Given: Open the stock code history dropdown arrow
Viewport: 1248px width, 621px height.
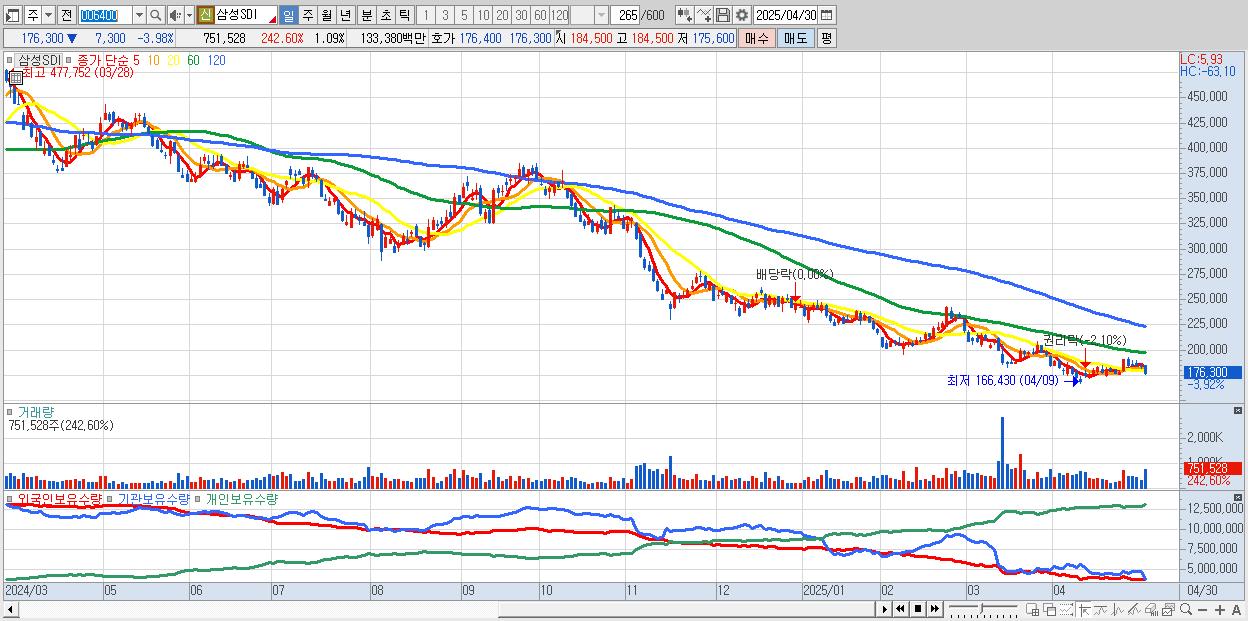Looking at the screenshot, I should pyautogui.click(x=139, y=15).
